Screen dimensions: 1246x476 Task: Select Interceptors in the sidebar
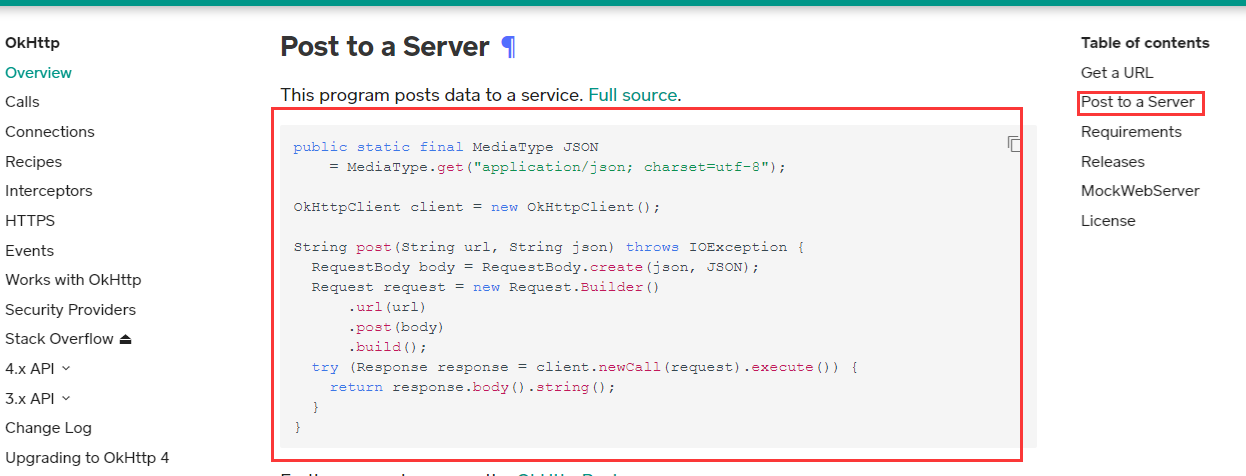(x=49, y=191)
